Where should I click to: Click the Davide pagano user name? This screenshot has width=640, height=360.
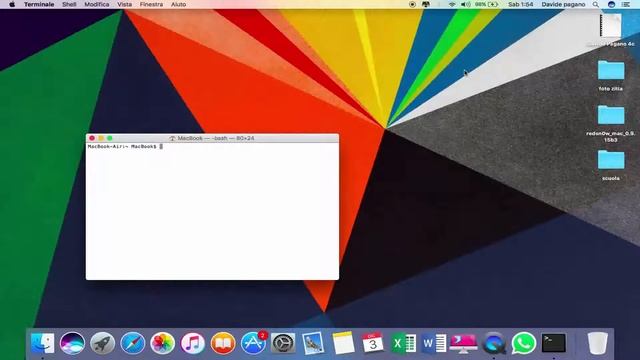(563, 4)
